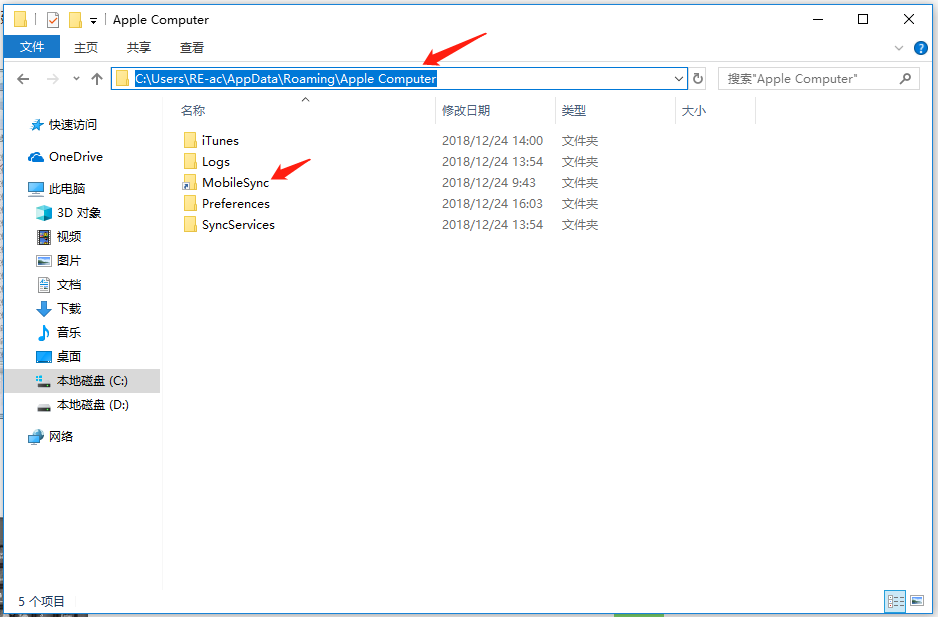Screen dimensions: 938x617
Task: Select 本地磁盘 (C:) in the navigation pane
Action: click(x=82, y=381)
